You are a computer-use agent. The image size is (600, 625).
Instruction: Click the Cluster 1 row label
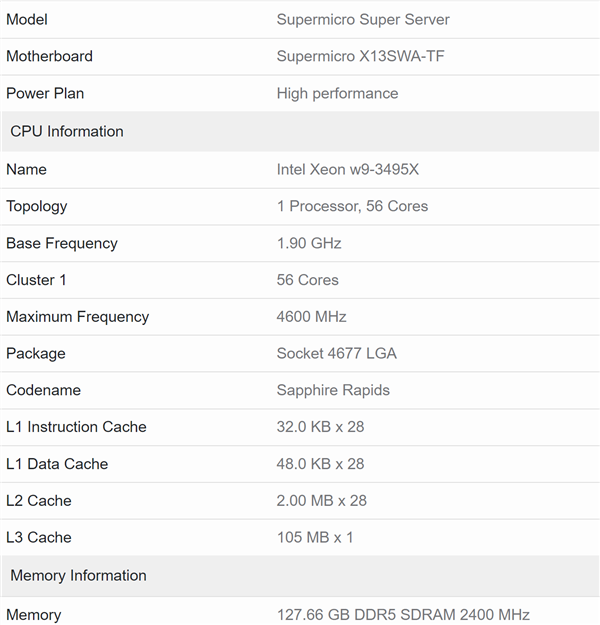(x=36, y=280)
